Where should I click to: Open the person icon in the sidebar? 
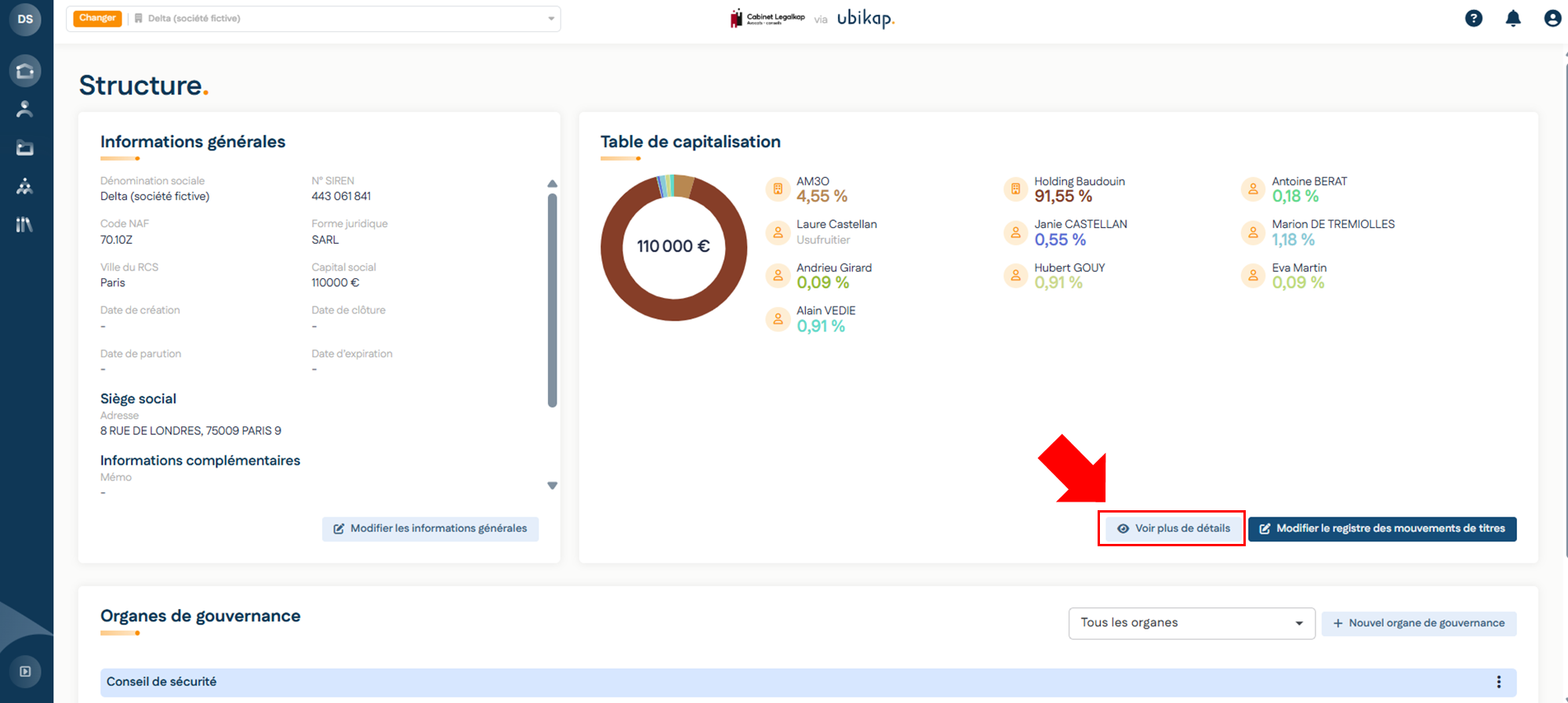[25, 109]
